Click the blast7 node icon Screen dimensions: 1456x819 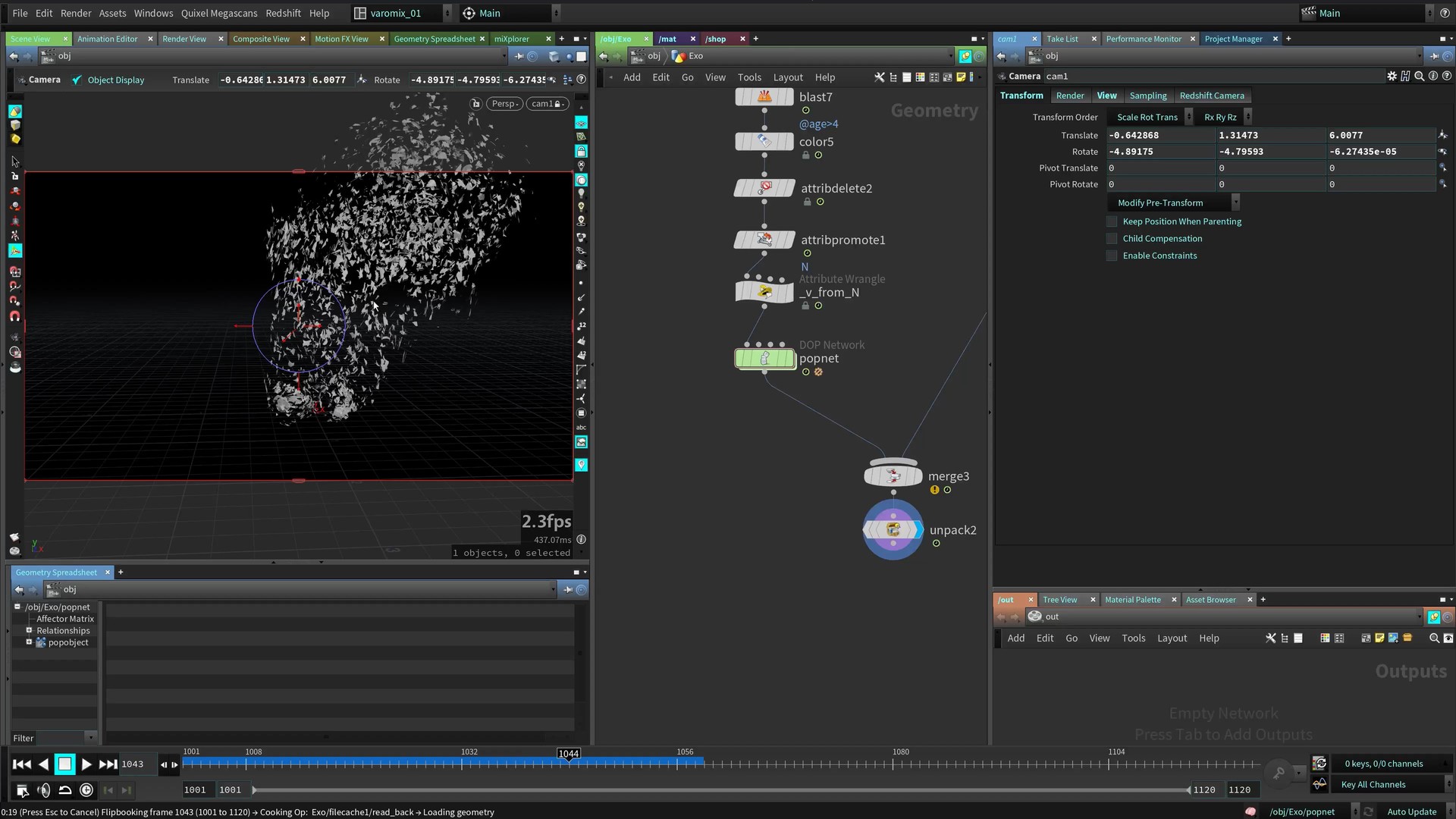click(764, 97)
